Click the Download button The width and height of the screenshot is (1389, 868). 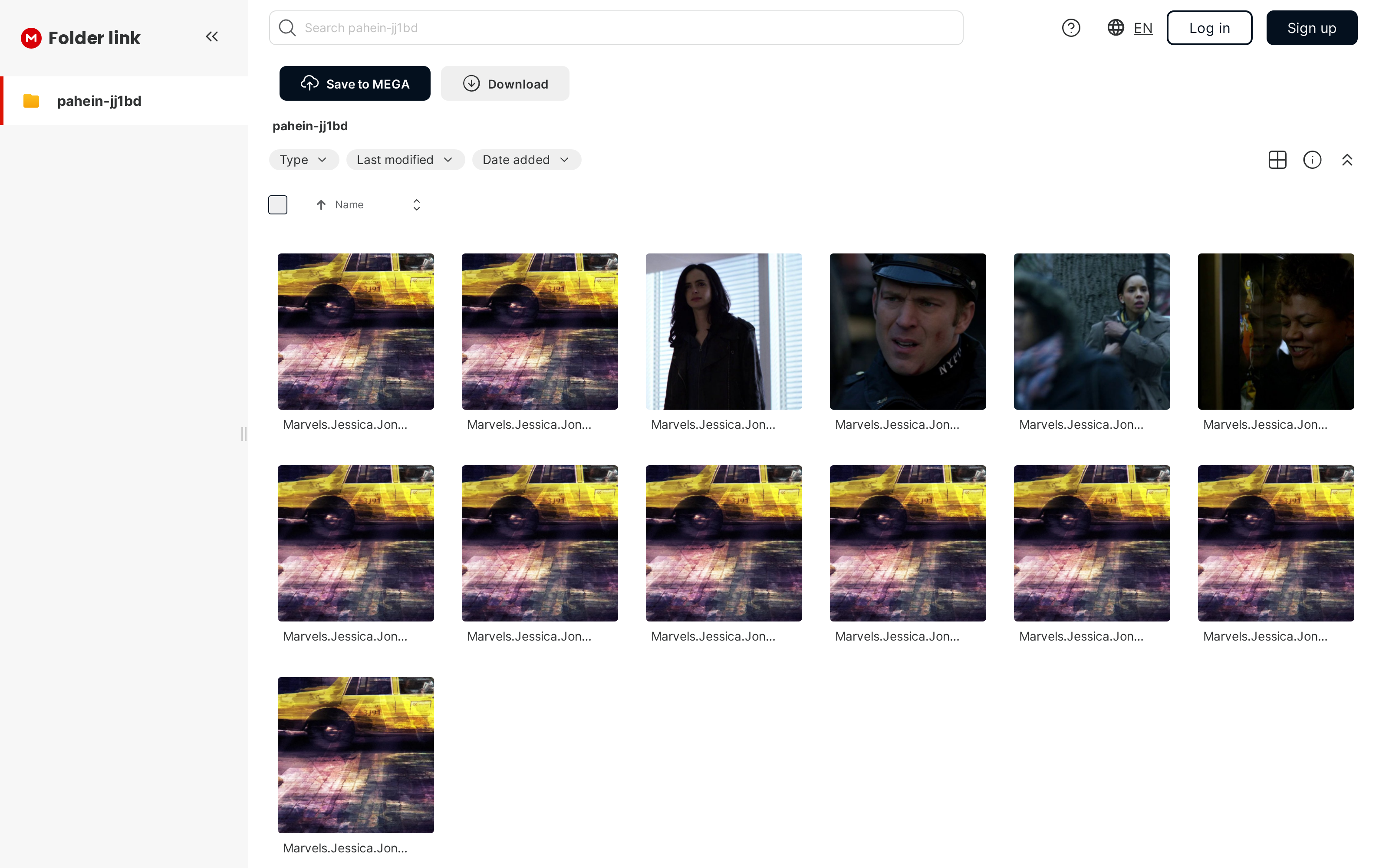coord(504,84)
